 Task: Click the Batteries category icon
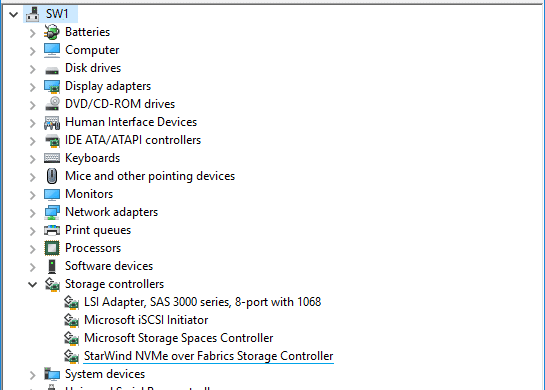point(52,32)
